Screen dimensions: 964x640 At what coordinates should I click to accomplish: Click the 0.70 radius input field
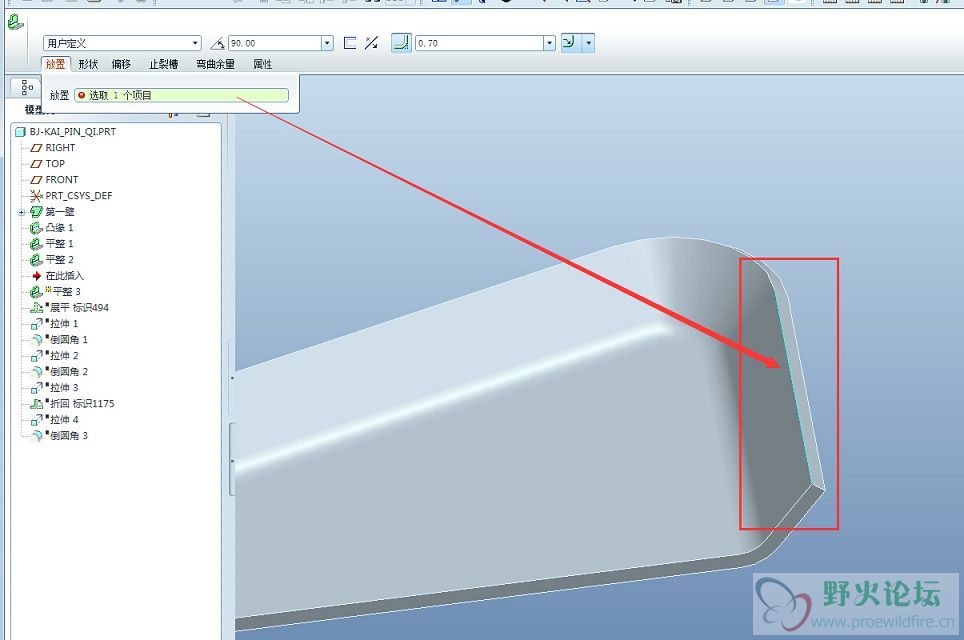click(x=480, y=43)
